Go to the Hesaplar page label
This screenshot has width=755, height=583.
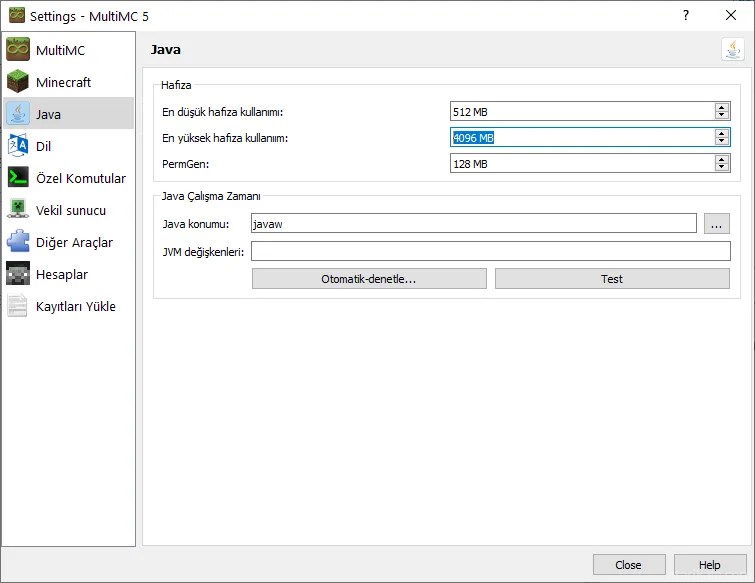[x=62, y=274]
